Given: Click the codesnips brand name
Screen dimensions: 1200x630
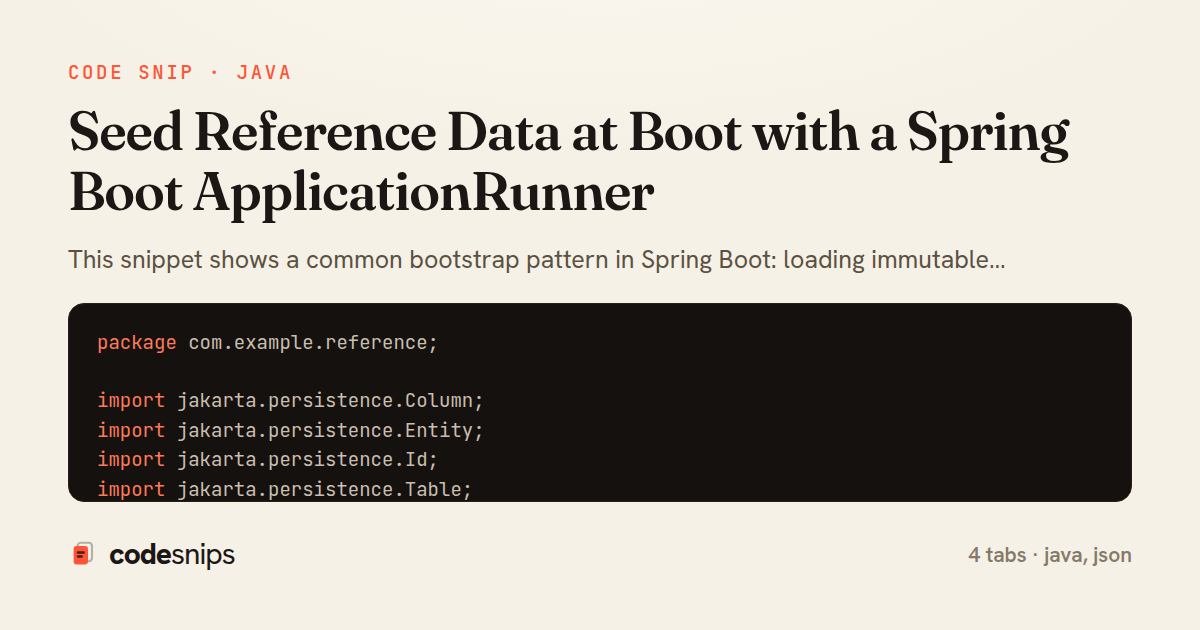Looking at the screenshot, I should click(x=171, y=555).
